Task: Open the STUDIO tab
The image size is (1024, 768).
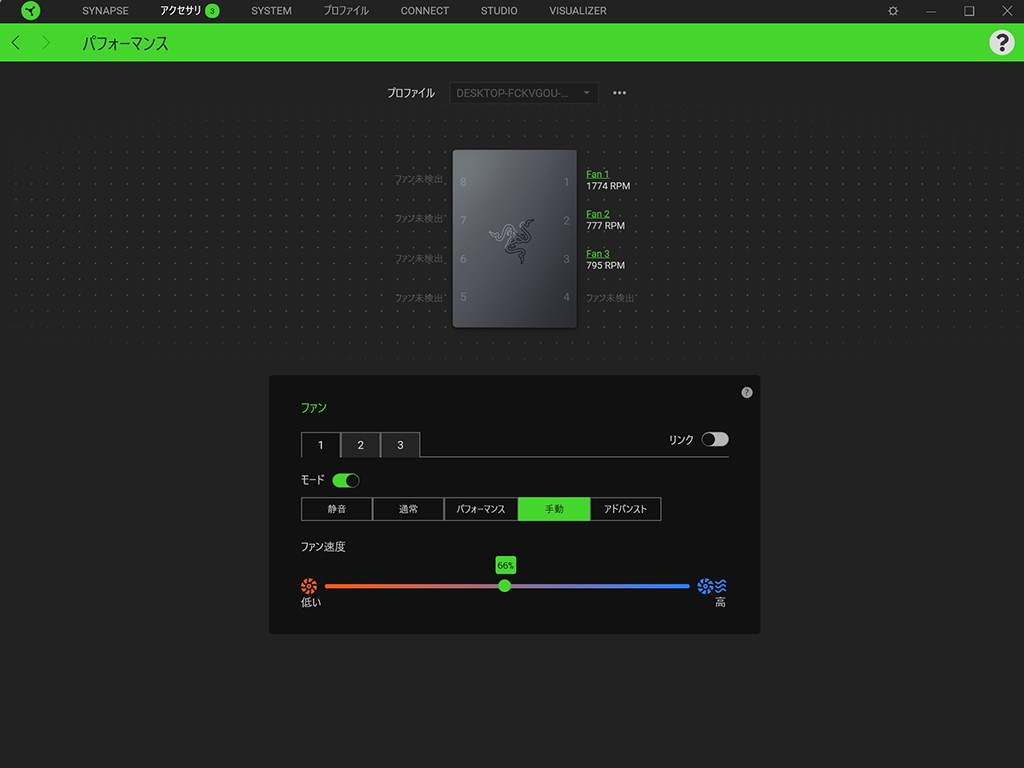Action: [x=499, y=11]
